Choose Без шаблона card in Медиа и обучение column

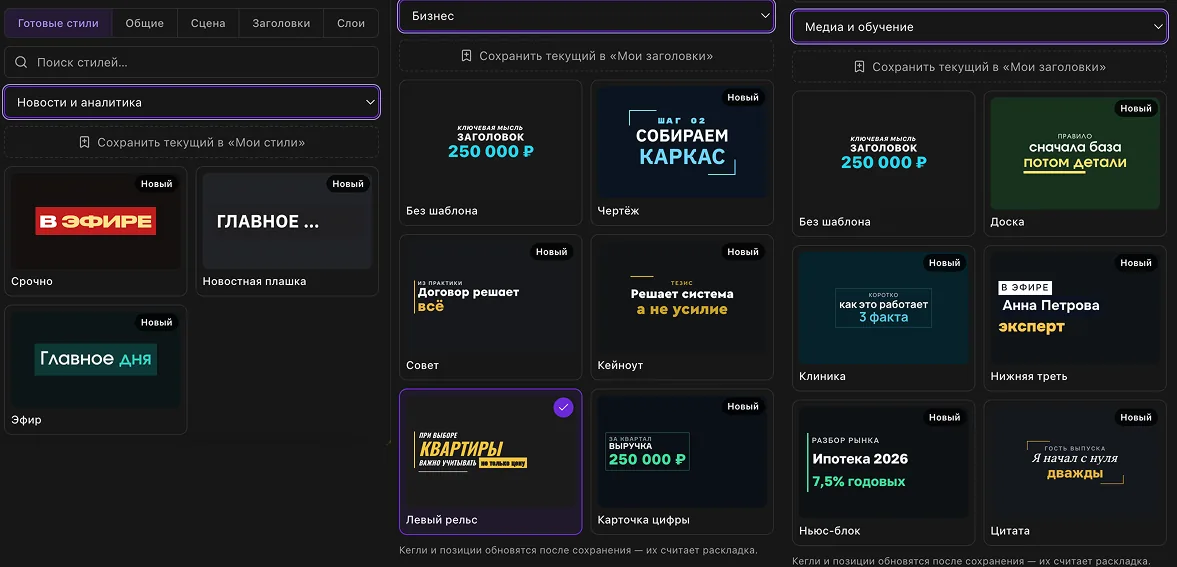coord(884,164)
